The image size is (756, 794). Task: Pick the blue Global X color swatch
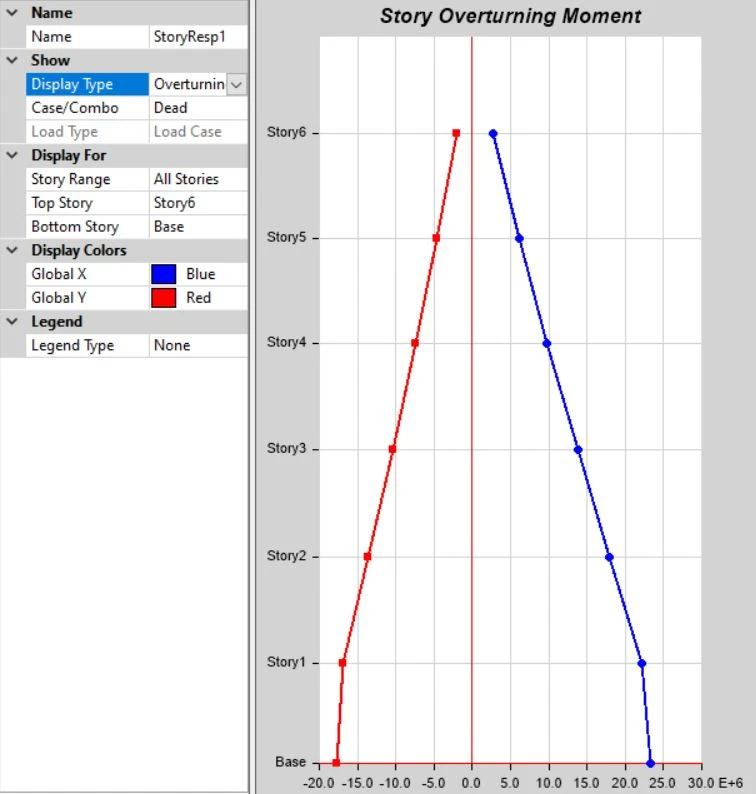164,274
